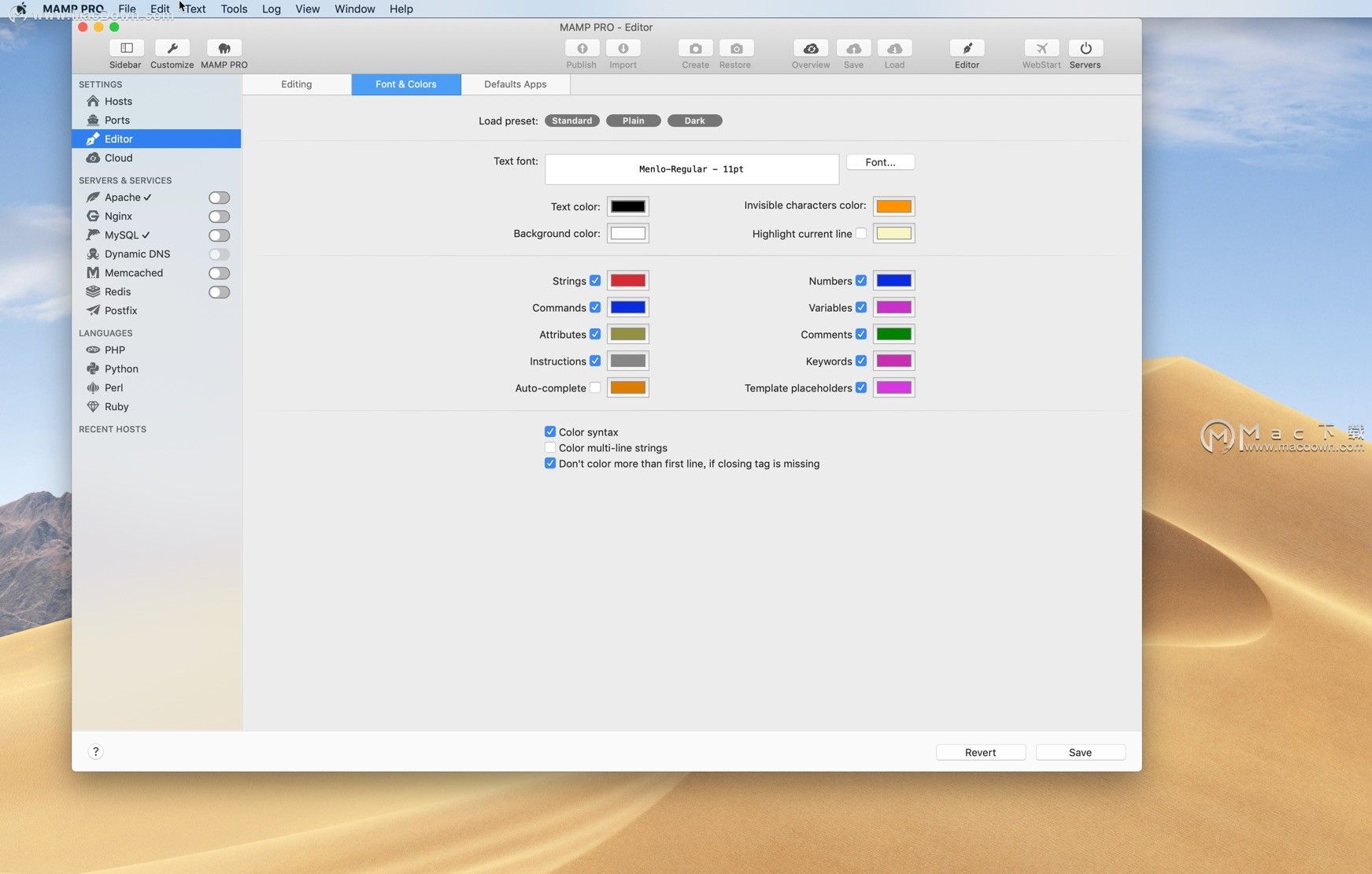Uncheck the Comments color checkbox
1372x874 pixels.
[861, 334]
